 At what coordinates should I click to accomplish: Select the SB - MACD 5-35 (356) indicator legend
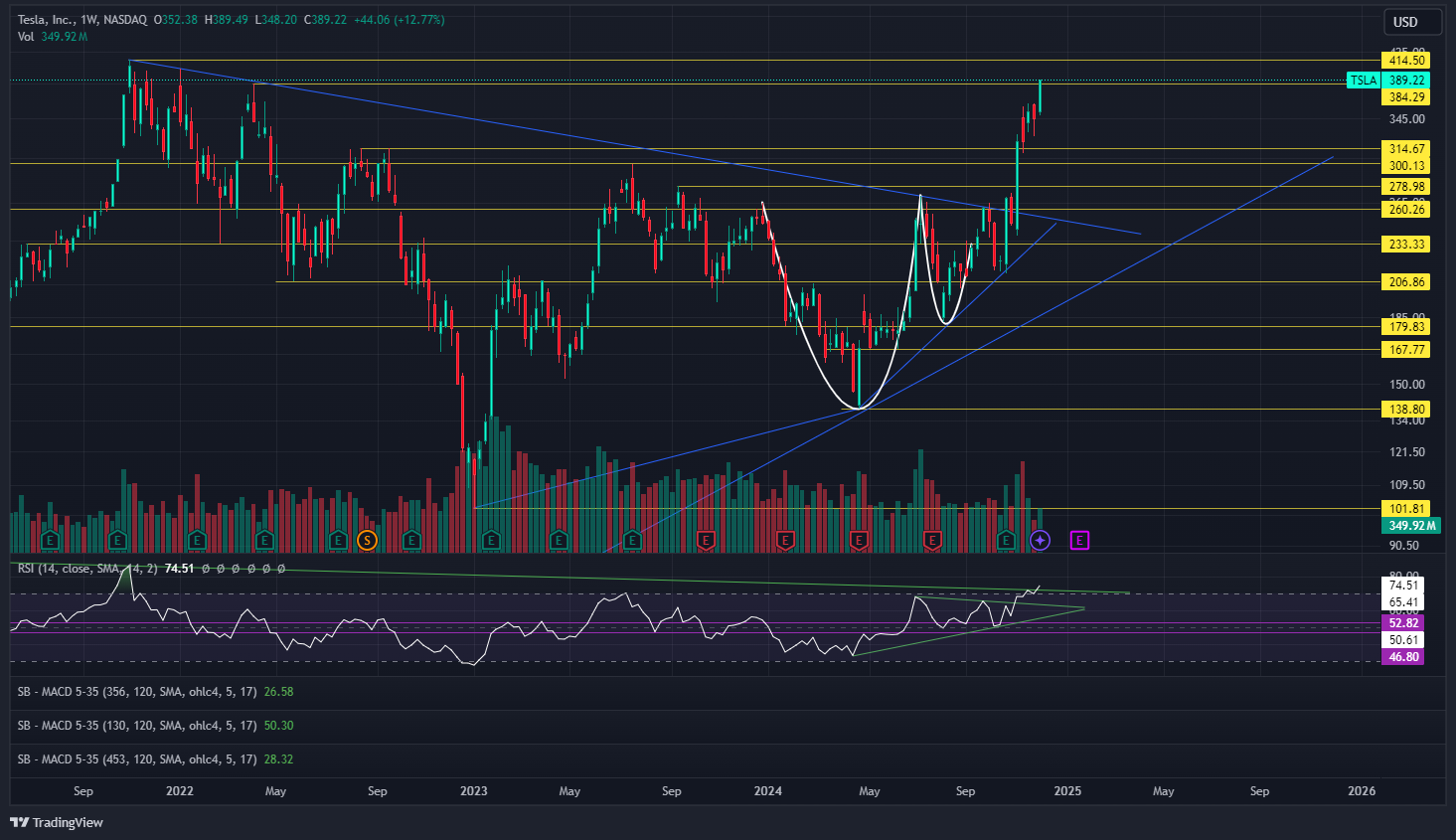tap(155, 692)
